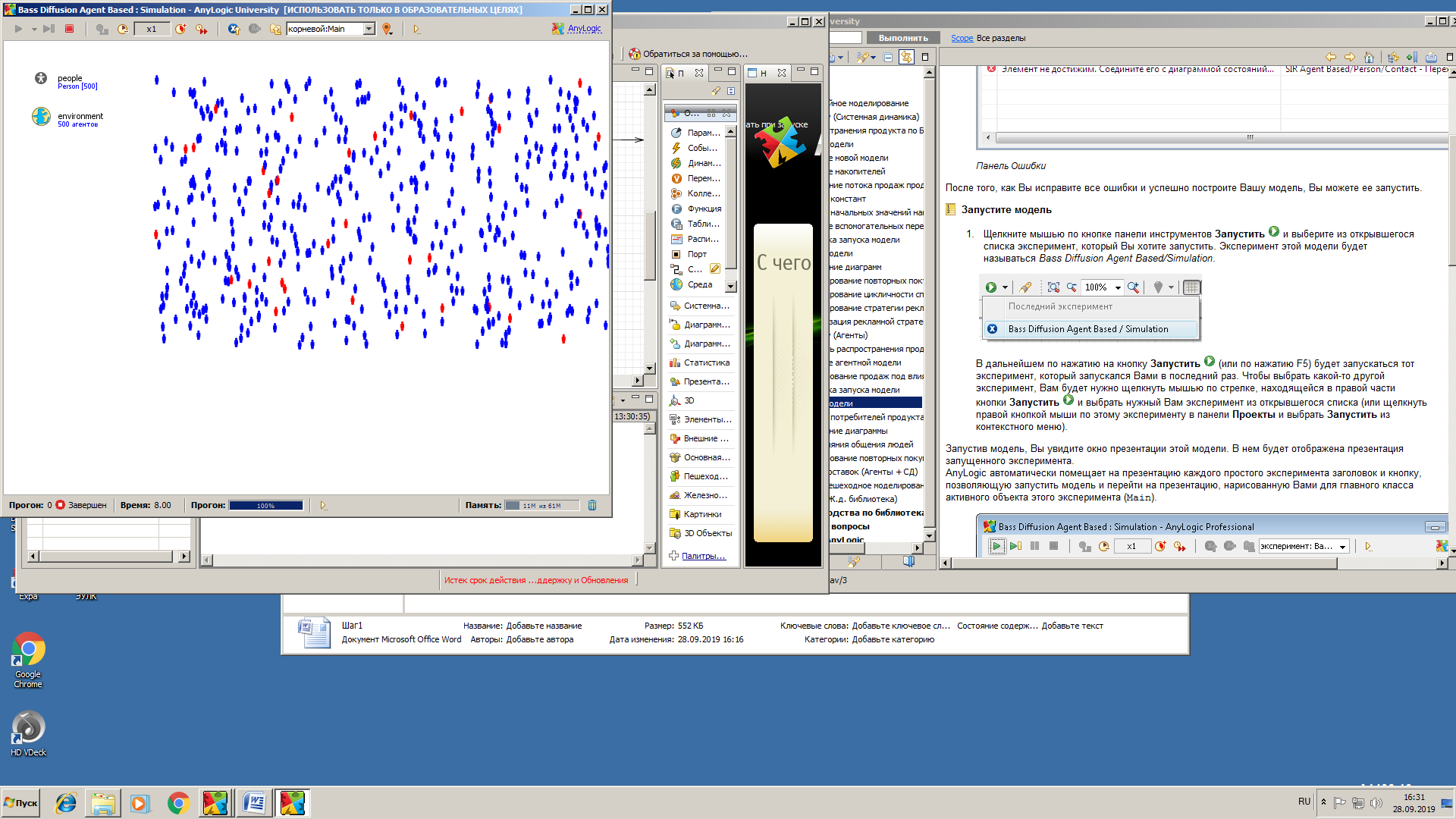
Task: Click the x1 speed field
Action: [152, 29]
